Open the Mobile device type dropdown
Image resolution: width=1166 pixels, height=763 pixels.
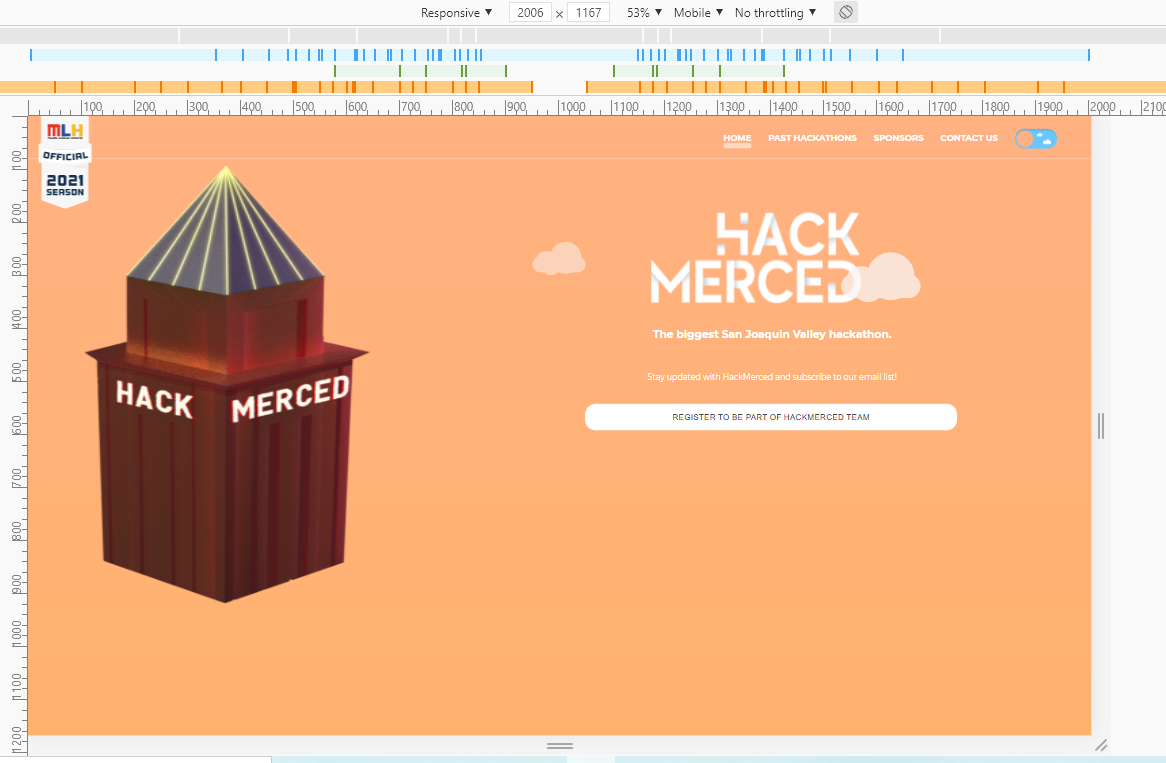[698, 13]
